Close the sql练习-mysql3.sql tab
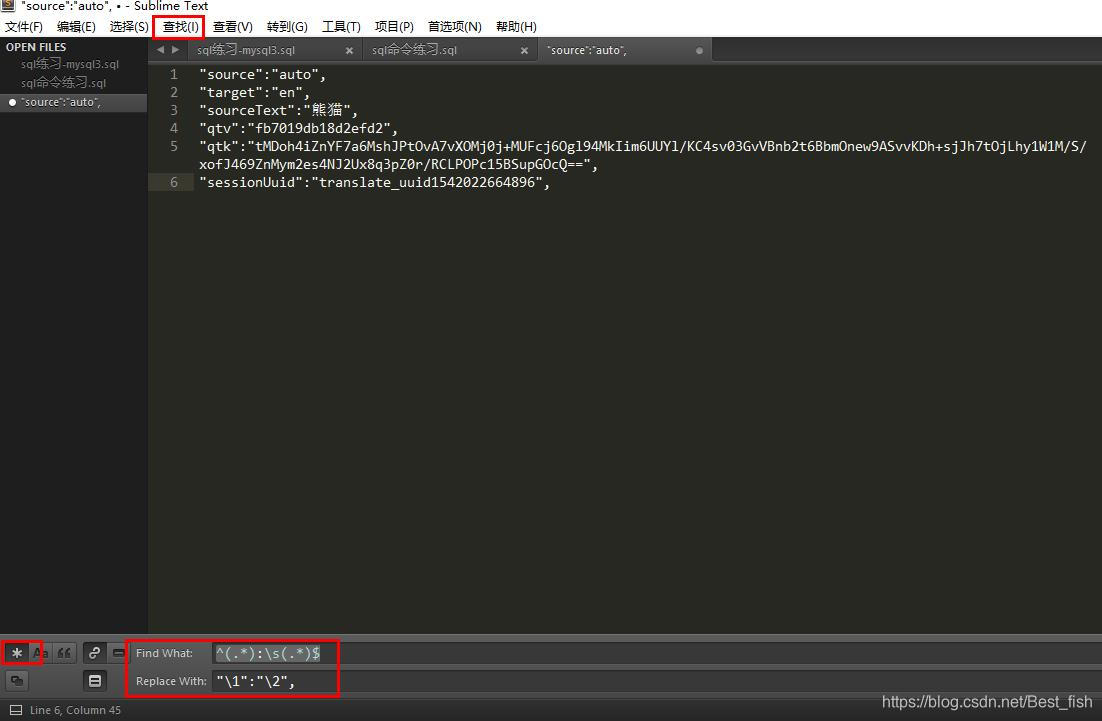The image size is (1102, 721). point(349,51)
